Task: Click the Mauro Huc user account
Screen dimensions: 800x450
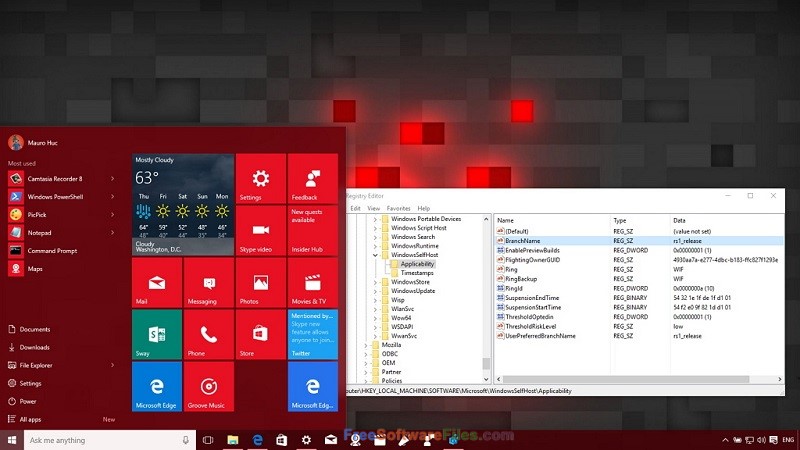Action: (33, 143)
